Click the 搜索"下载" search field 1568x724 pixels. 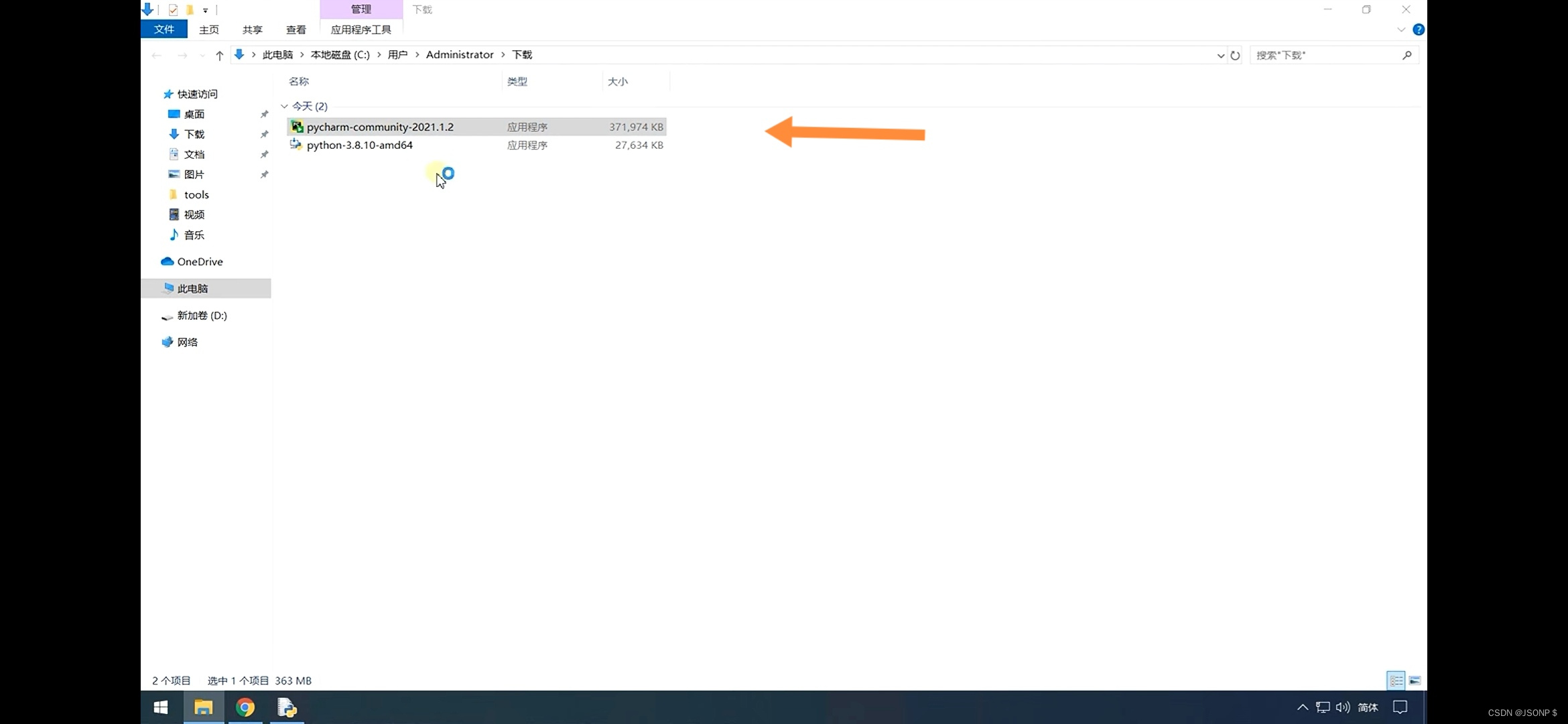1327,56
